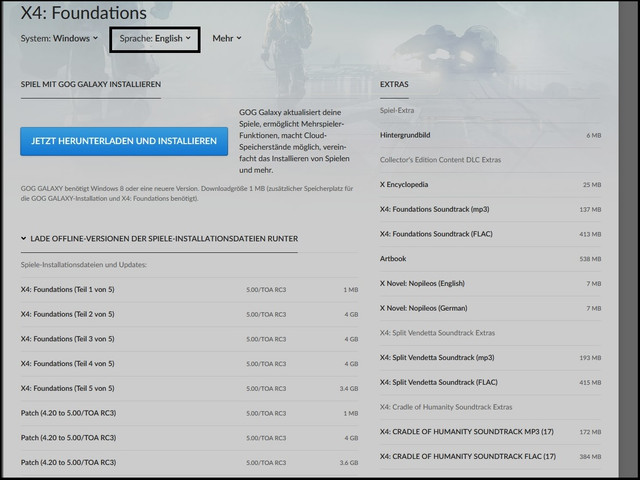640x480 pixels.
Task: Download X4: Foundations (Teil 2 von 5)
Action: tap(189, 314)
